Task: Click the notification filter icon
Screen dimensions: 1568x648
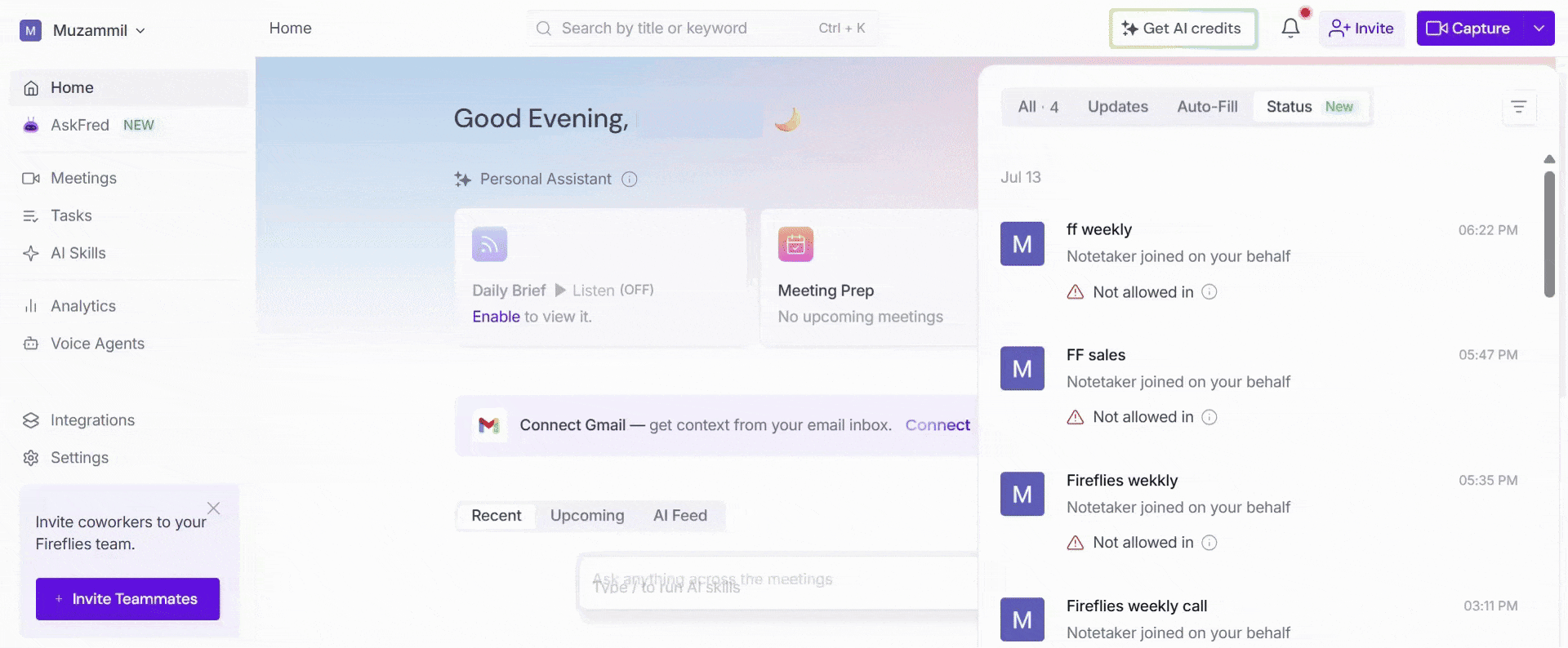Action: pos(1519,107)
